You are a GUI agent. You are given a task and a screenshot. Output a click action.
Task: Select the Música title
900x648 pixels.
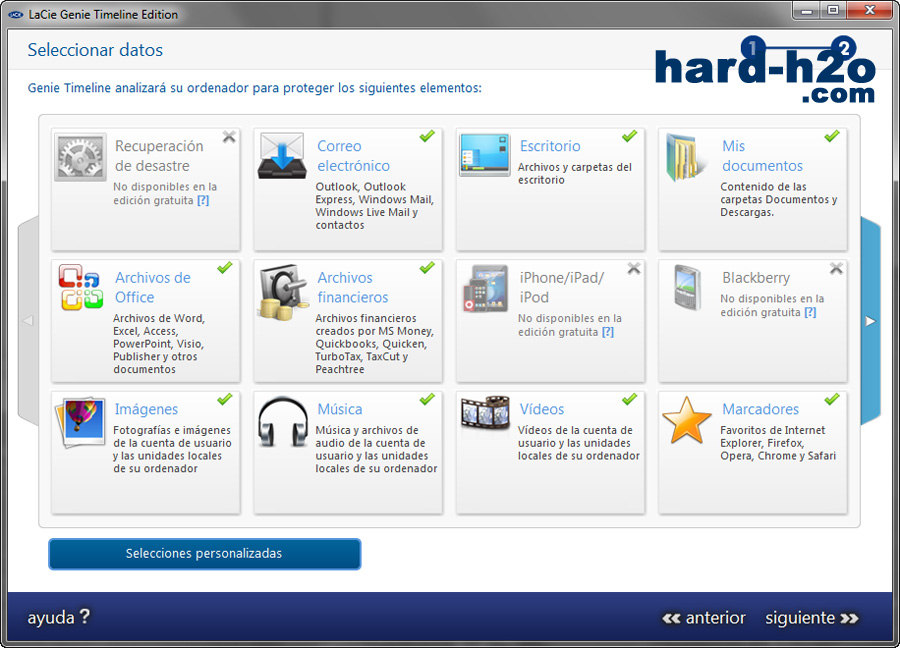click(x=340, y=409)
